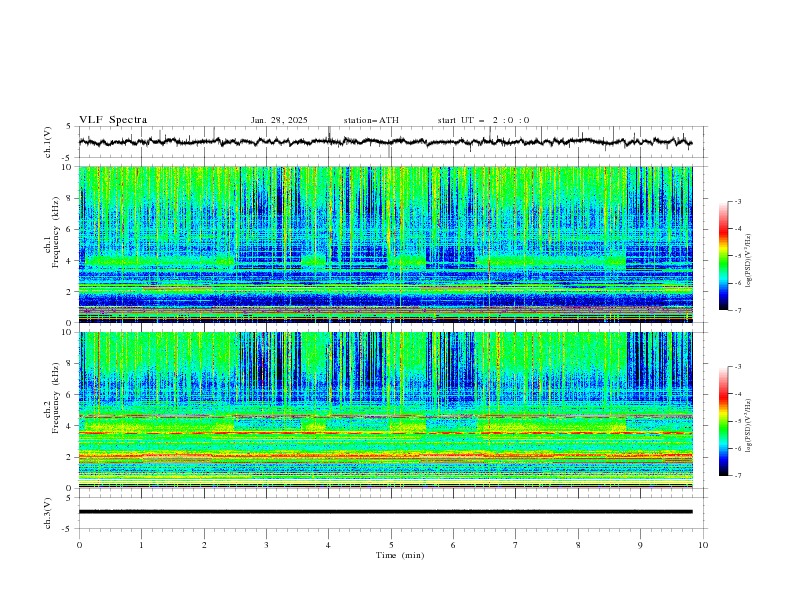Click the "8" kHz tick of ch.1 spectrogram
Screen dimensions: 792x612
(x=71, y=198)
